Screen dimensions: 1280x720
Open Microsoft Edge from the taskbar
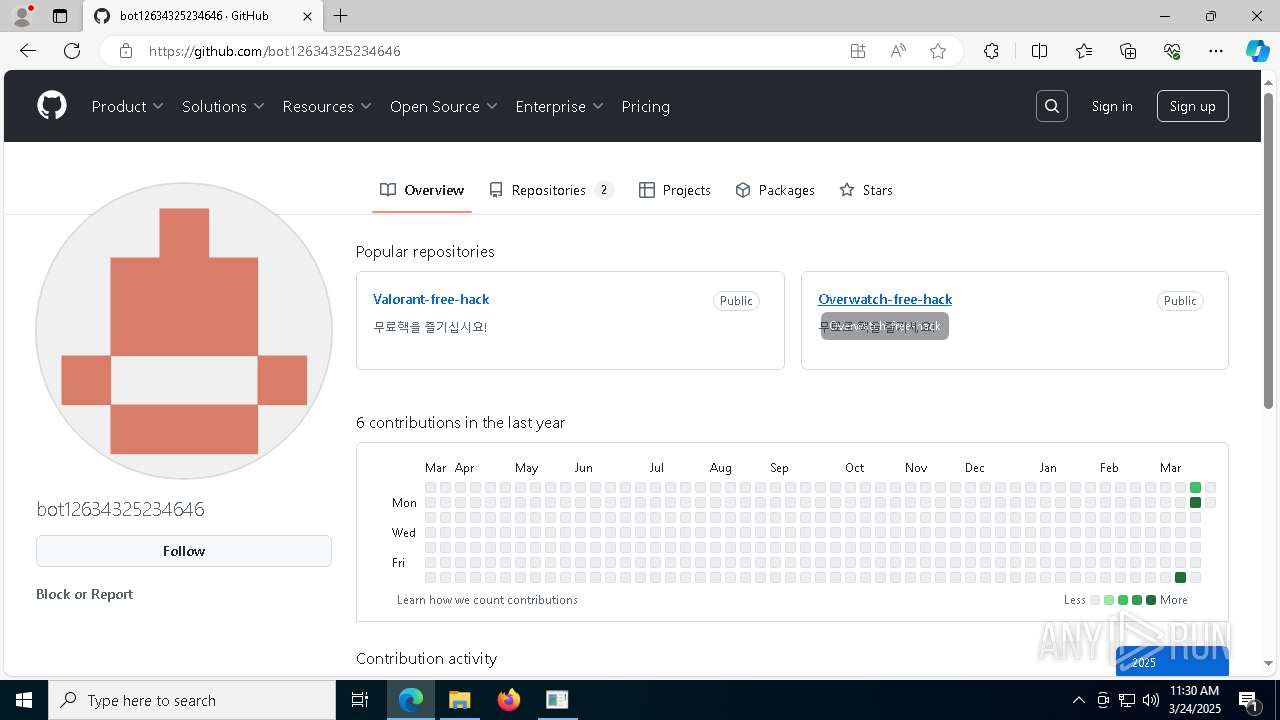click(411, 700)
